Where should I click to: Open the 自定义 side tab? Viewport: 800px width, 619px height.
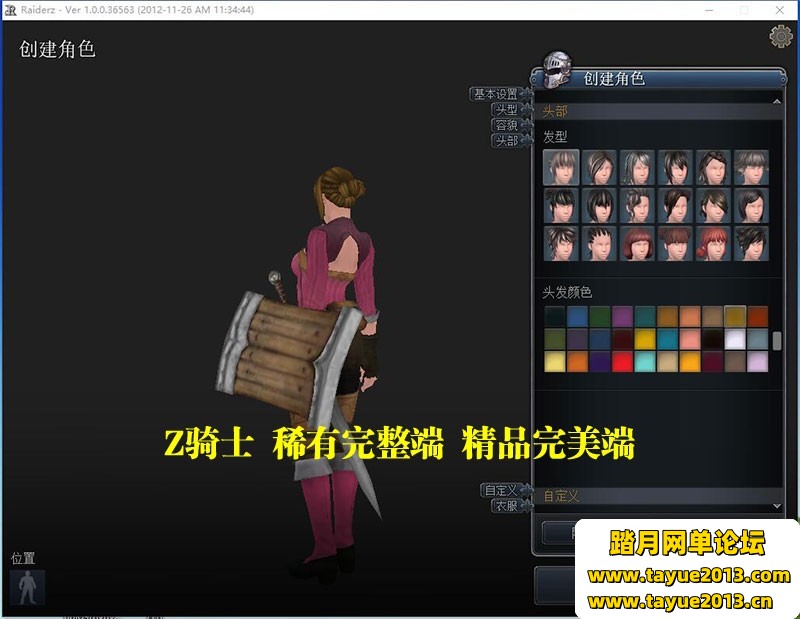[501, 490]
